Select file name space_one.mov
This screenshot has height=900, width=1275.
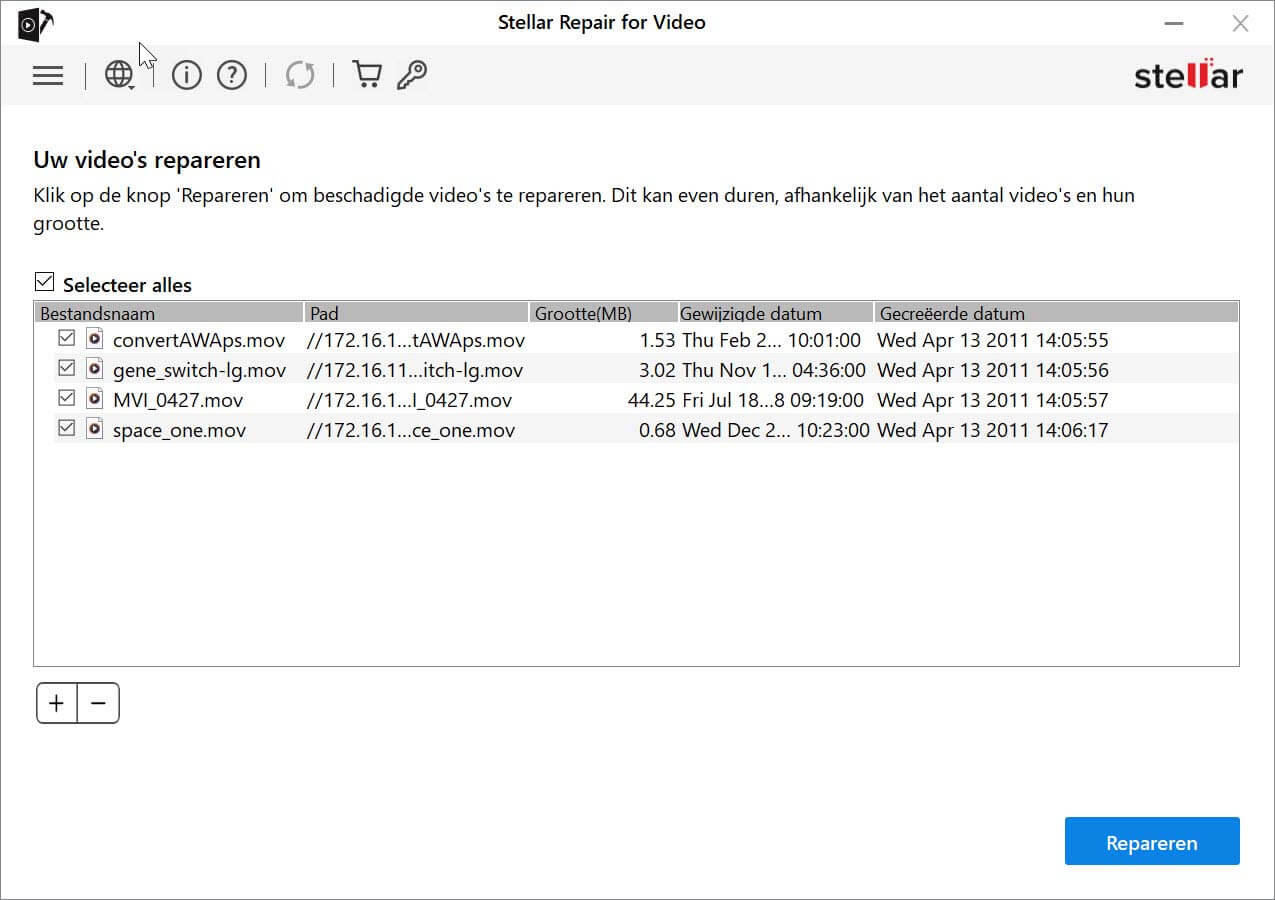coord(180,430)
